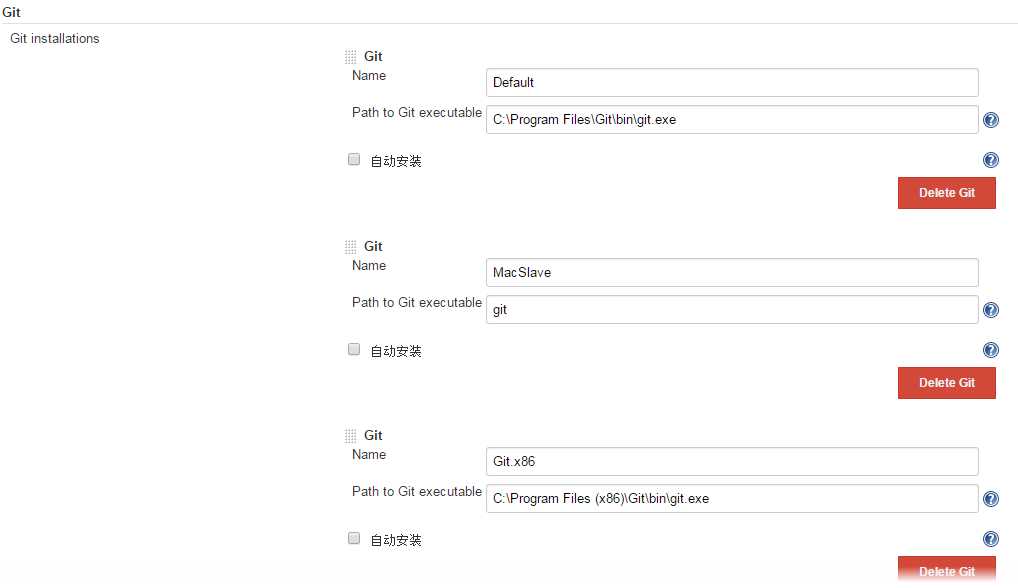Tick the 自动安装 checkbox under MacSlave

354,349
